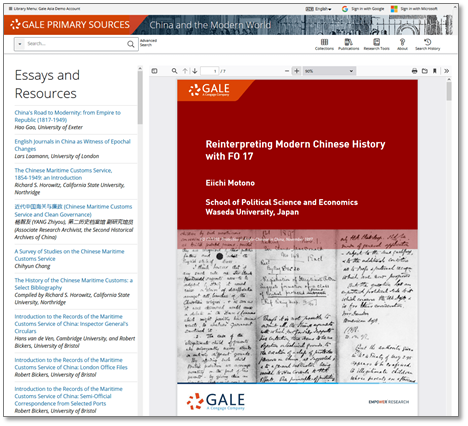Click the PDF cover page title
468x426 pixels.
point(295,150)
